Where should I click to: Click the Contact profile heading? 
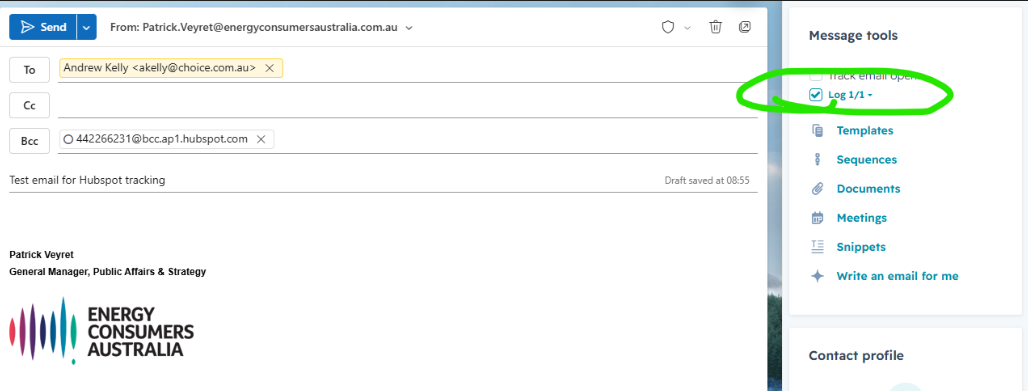[856, 356]
